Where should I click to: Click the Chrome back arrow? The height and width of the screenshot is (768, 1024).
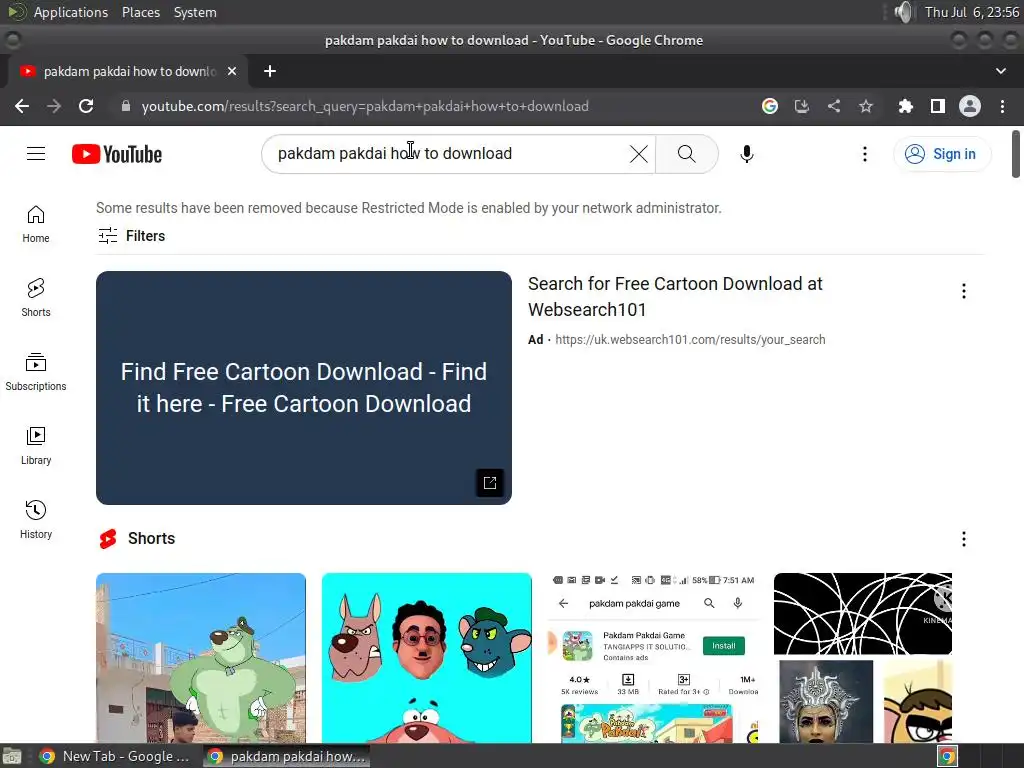[22, 106]
